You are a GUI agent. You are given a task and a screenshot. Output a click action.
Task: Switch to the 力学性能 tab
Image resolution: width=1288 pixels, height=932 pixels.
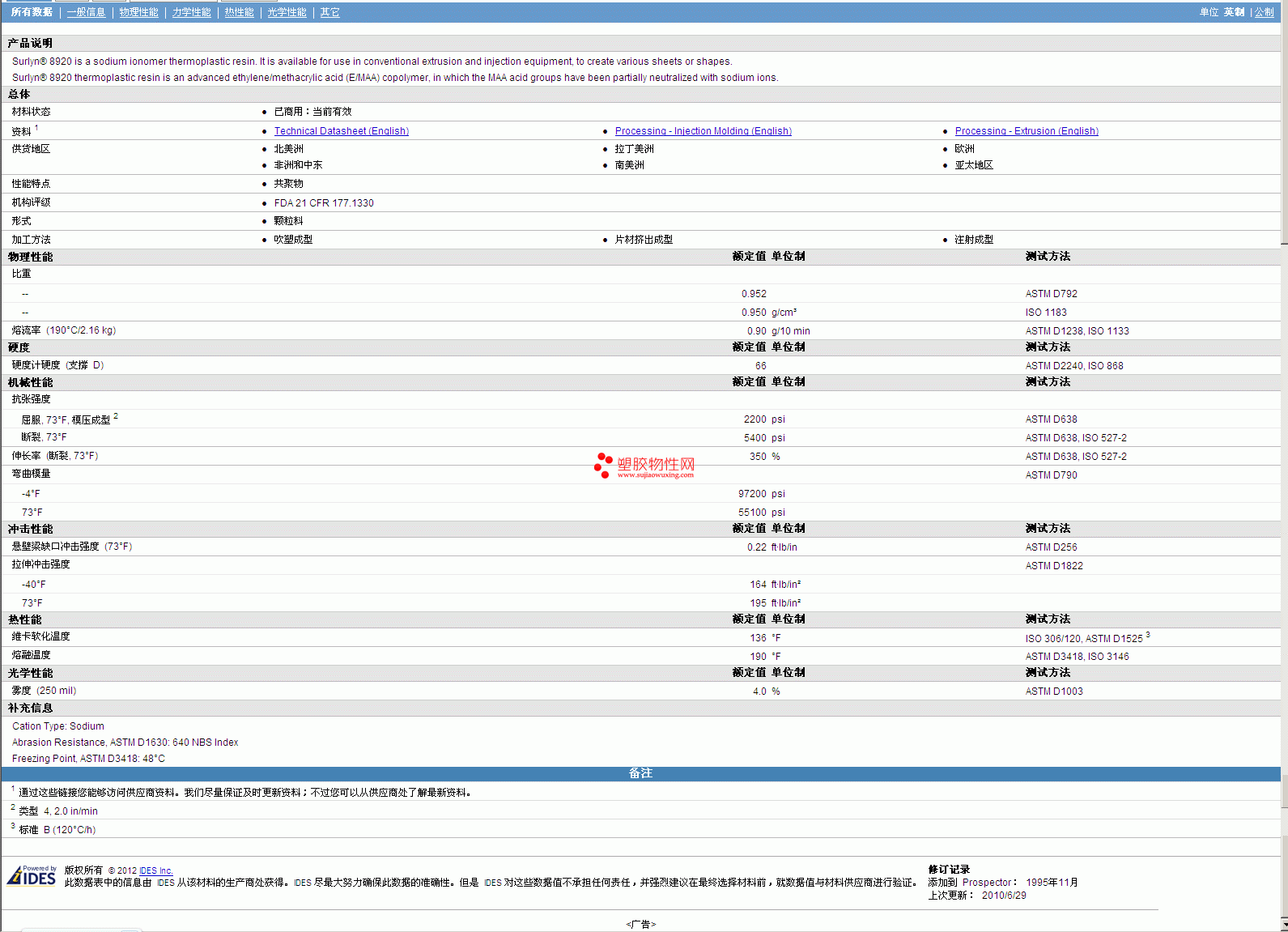(x=191, y=12)
